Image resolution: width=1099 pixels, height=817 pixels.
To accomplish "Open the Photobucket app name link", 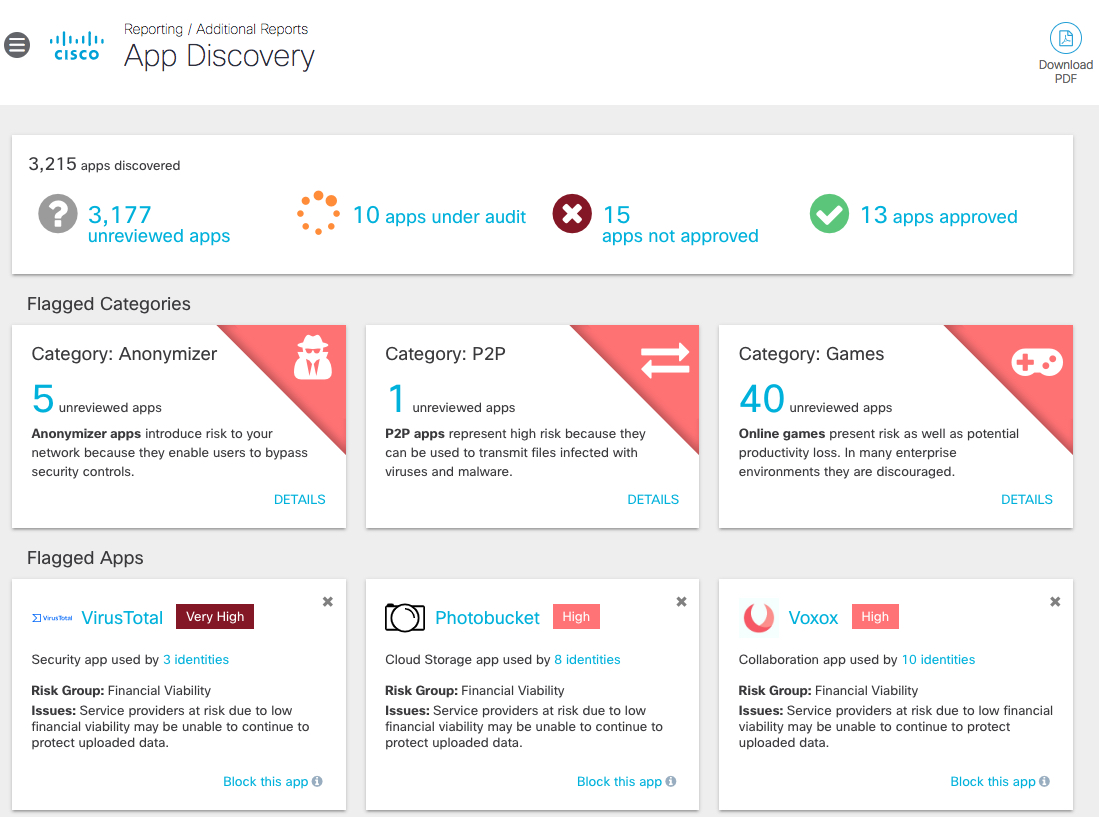I will (x=487, y=618).
